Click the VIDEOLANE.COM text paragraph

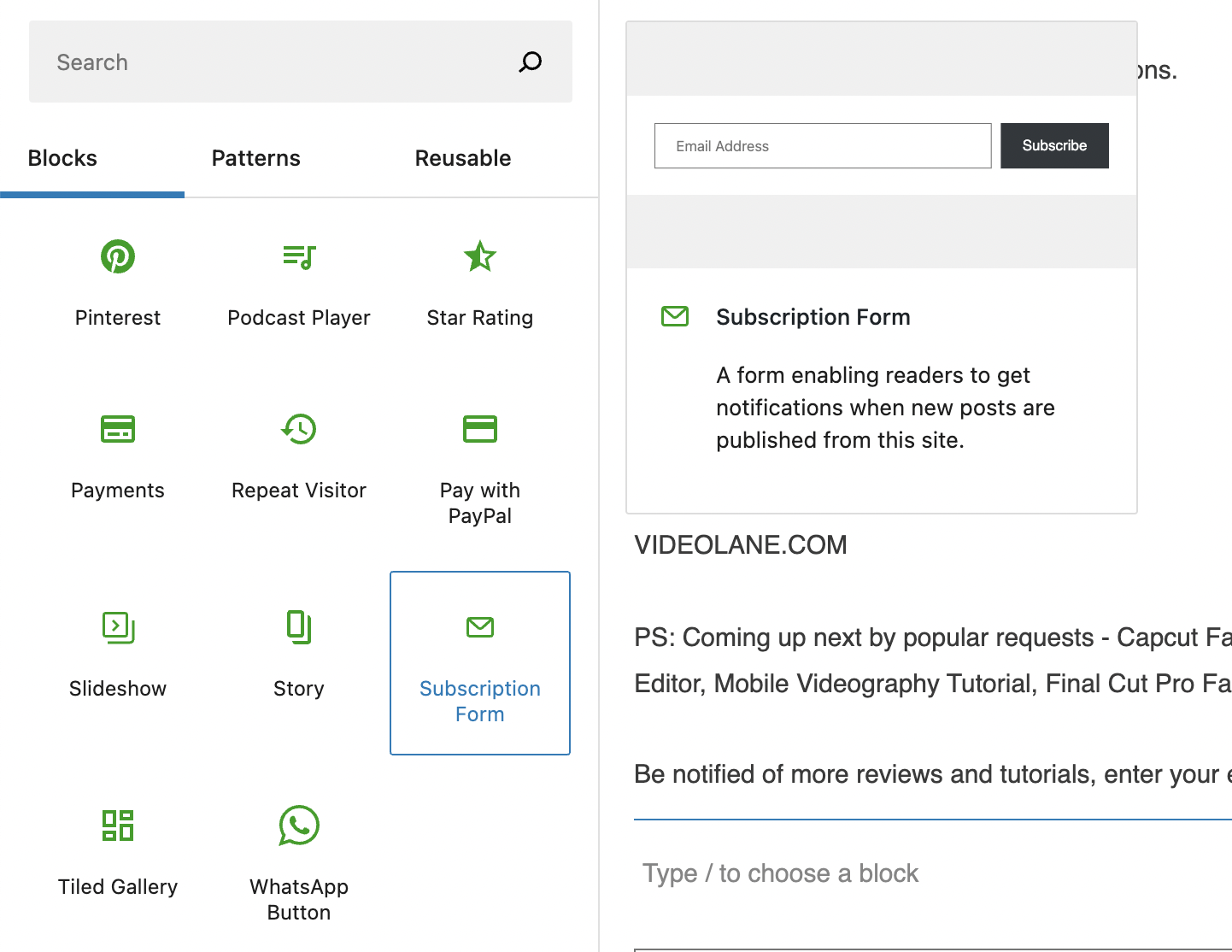point(741,545)
